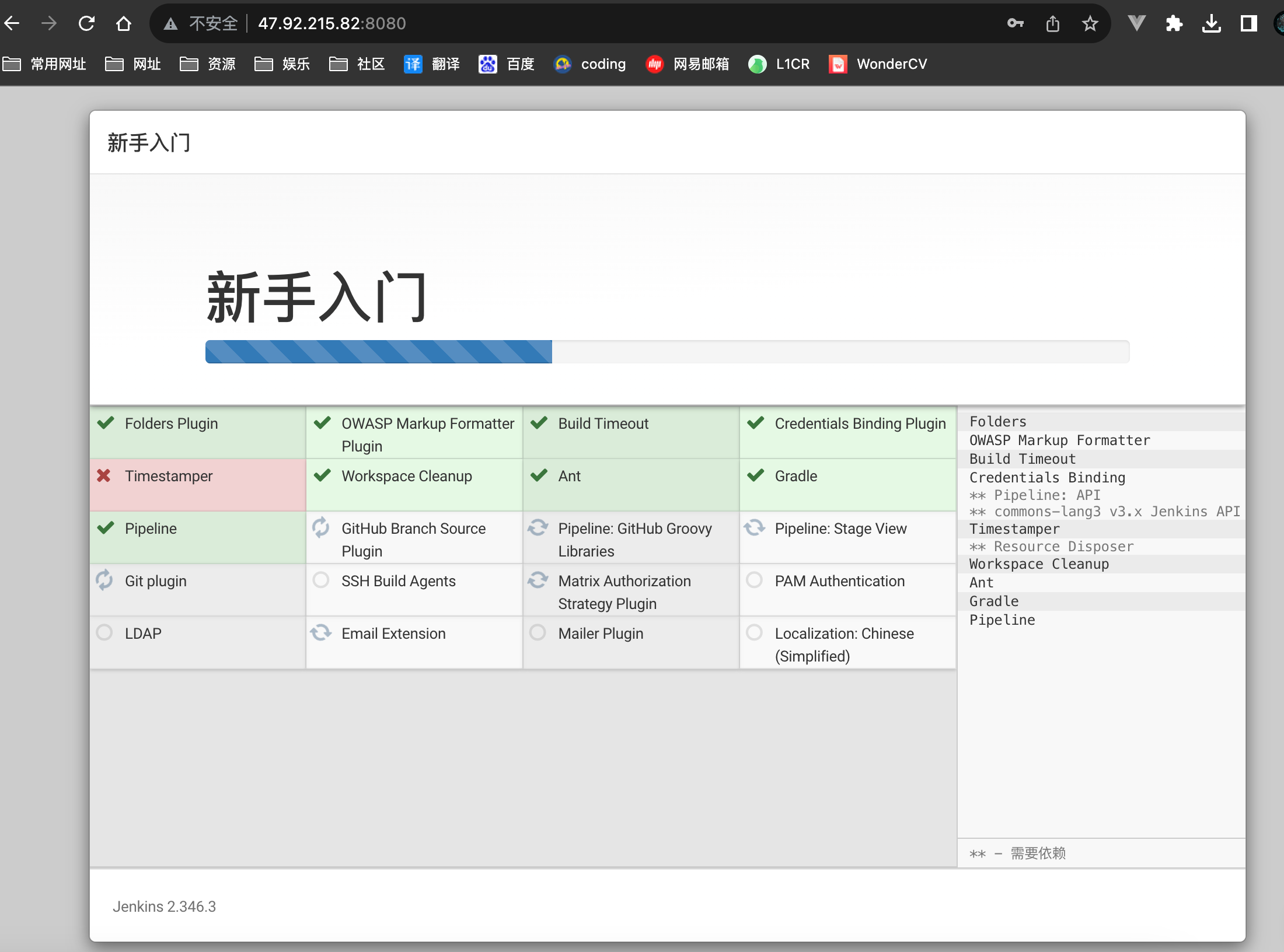
Task: Open the coding bookmark
Action: point(589,64)
